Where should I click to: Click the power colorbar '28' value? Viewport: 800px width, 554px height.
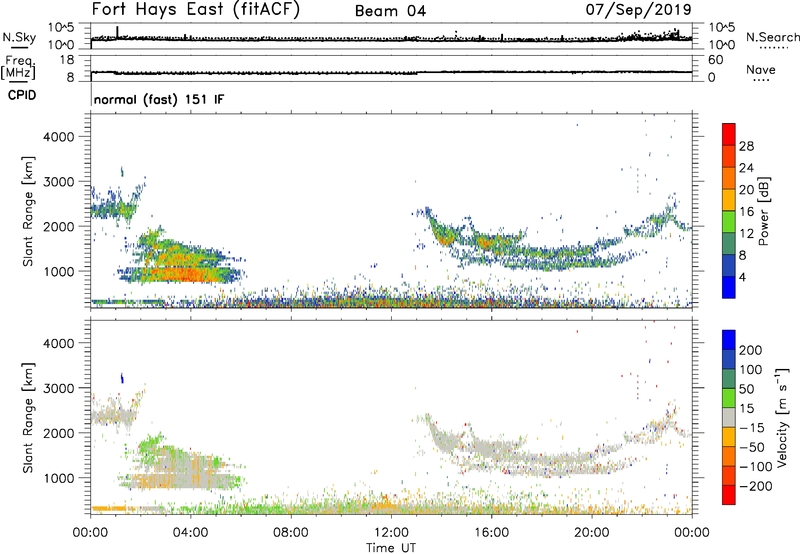(x=746, y=146)
